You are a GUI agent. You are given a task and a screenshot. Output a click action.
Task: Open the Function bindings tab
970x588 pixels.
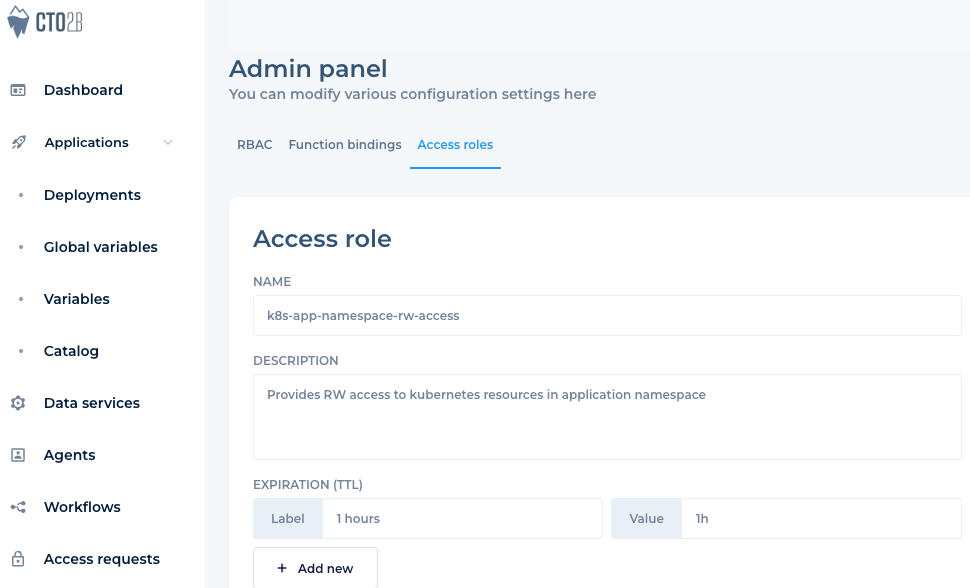point(345,145)
